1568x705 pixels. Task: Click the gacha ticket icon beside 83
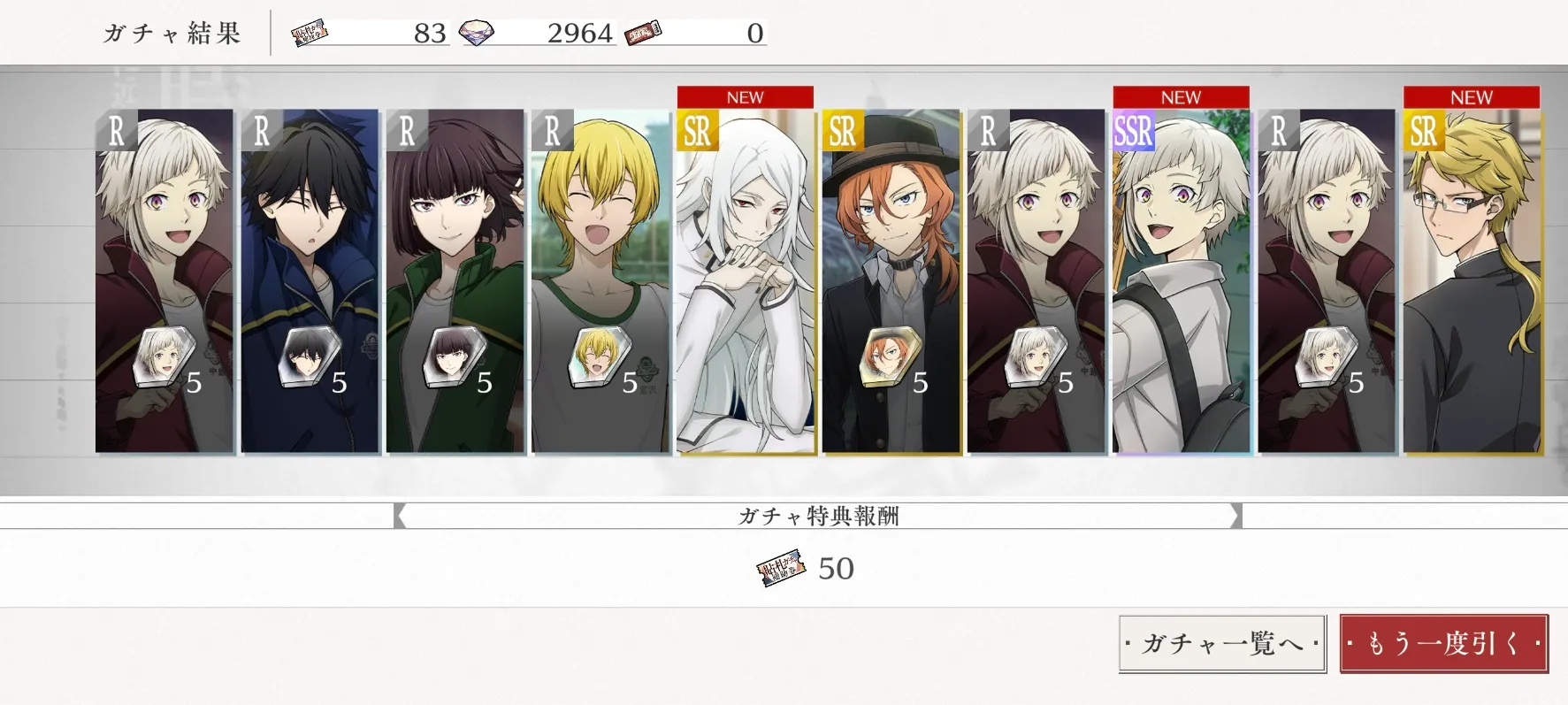pos(310,34)
